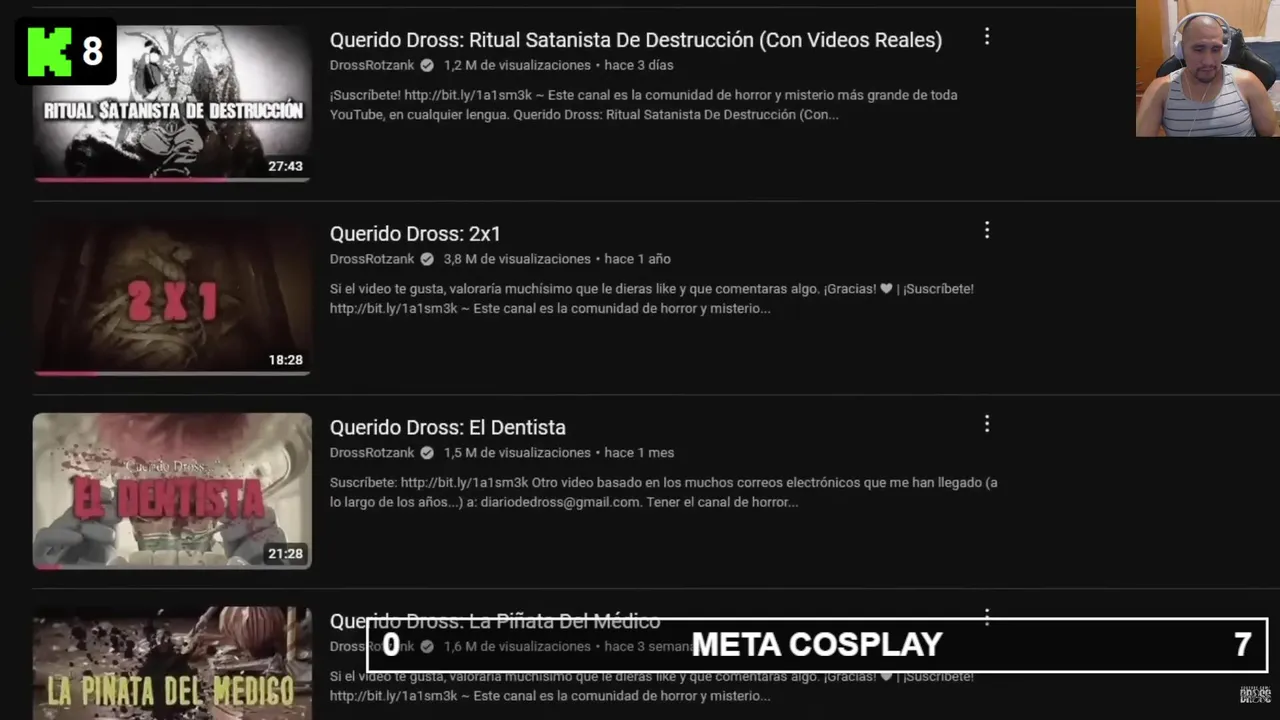This screenshot has height=720, width=1280.
Task: Click the 27:43 duration badge
Action: [x=285, y=166]
